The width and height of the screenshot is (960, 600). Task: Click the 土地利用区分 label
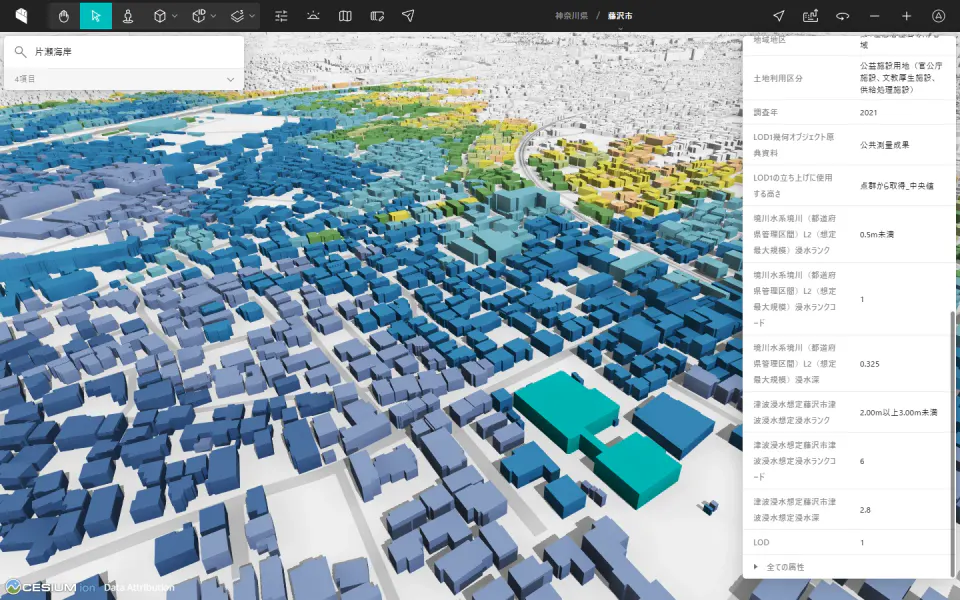tap(778, 78)
